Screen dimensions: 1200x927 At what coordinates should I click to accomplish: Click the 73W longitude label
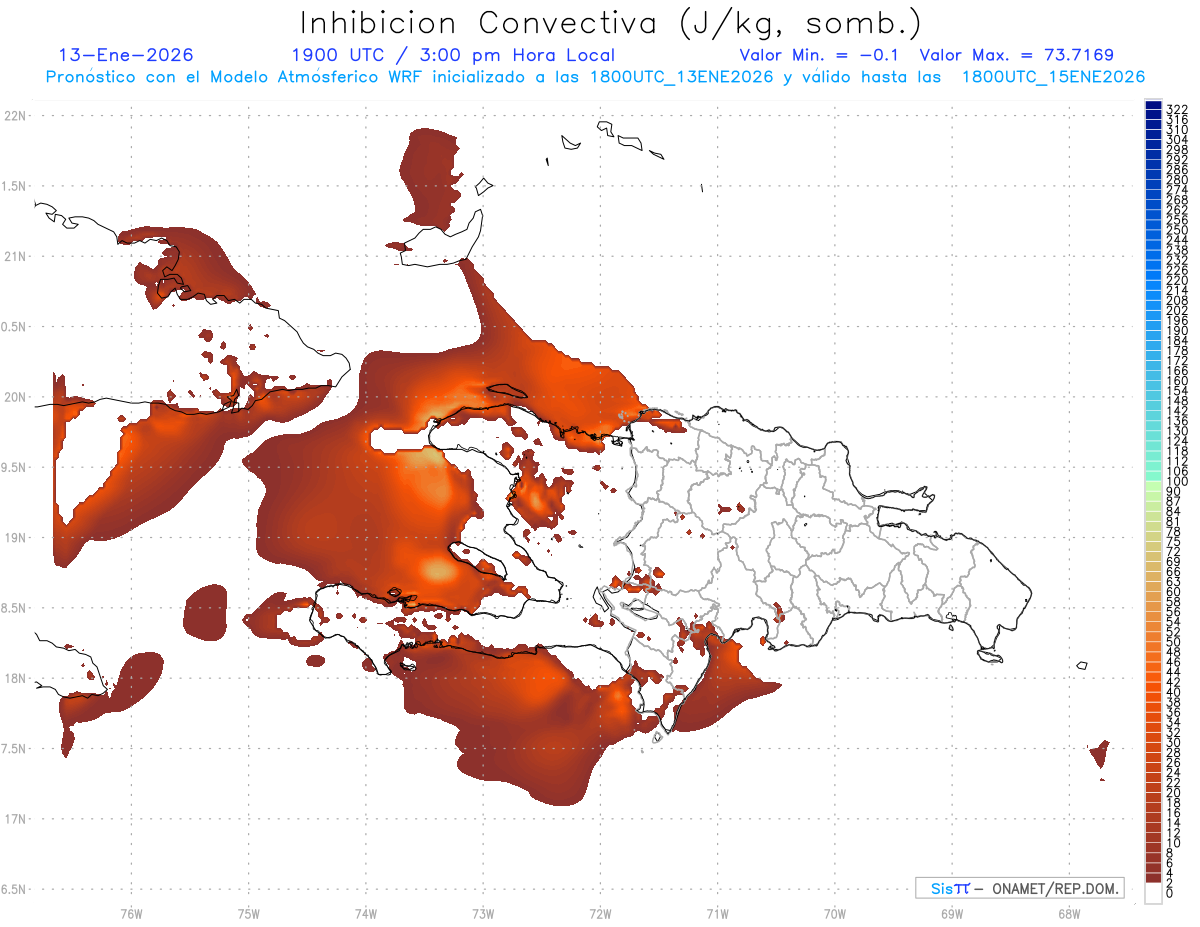click(x=483, y=913)
